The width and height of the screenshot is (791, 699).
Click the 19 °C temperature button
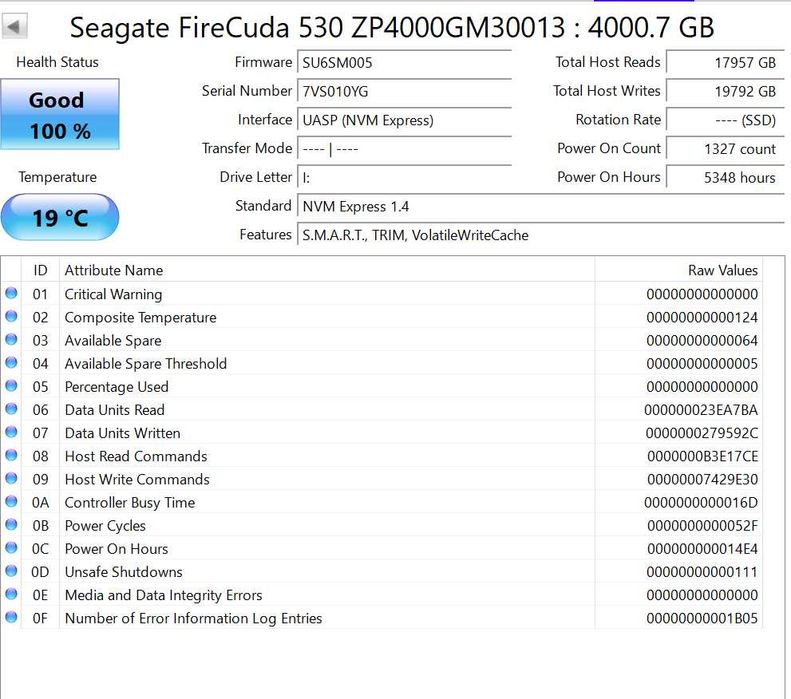tap(60, 217)
